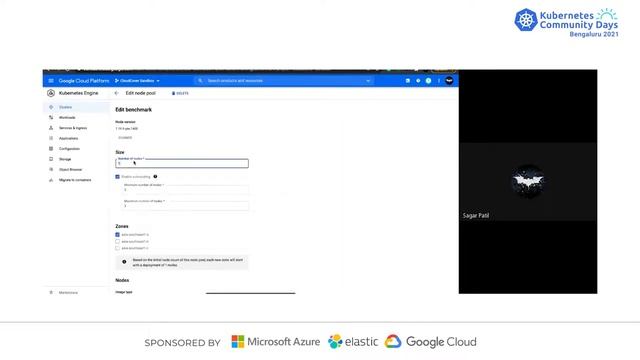Click the Google Cloud Platform logo text
Screen dimensions: 640x360
click(84, 81)
